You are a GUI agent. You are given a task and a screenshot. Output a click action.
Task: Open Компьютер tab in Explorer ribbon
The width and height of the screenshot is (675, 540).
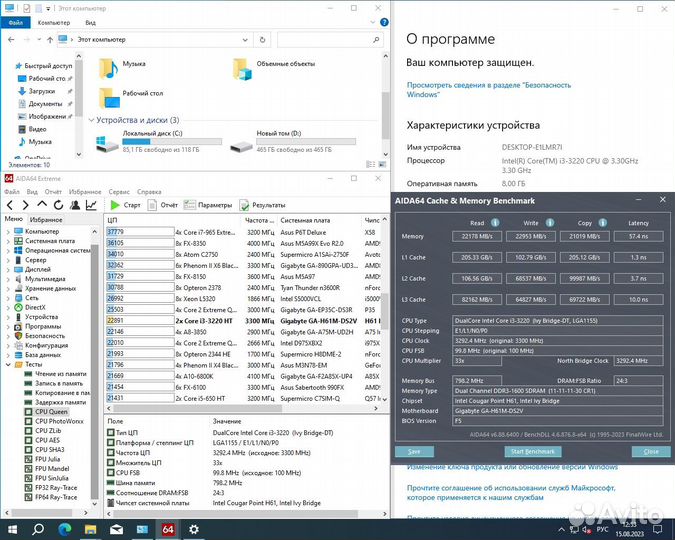tap(54, 22)
